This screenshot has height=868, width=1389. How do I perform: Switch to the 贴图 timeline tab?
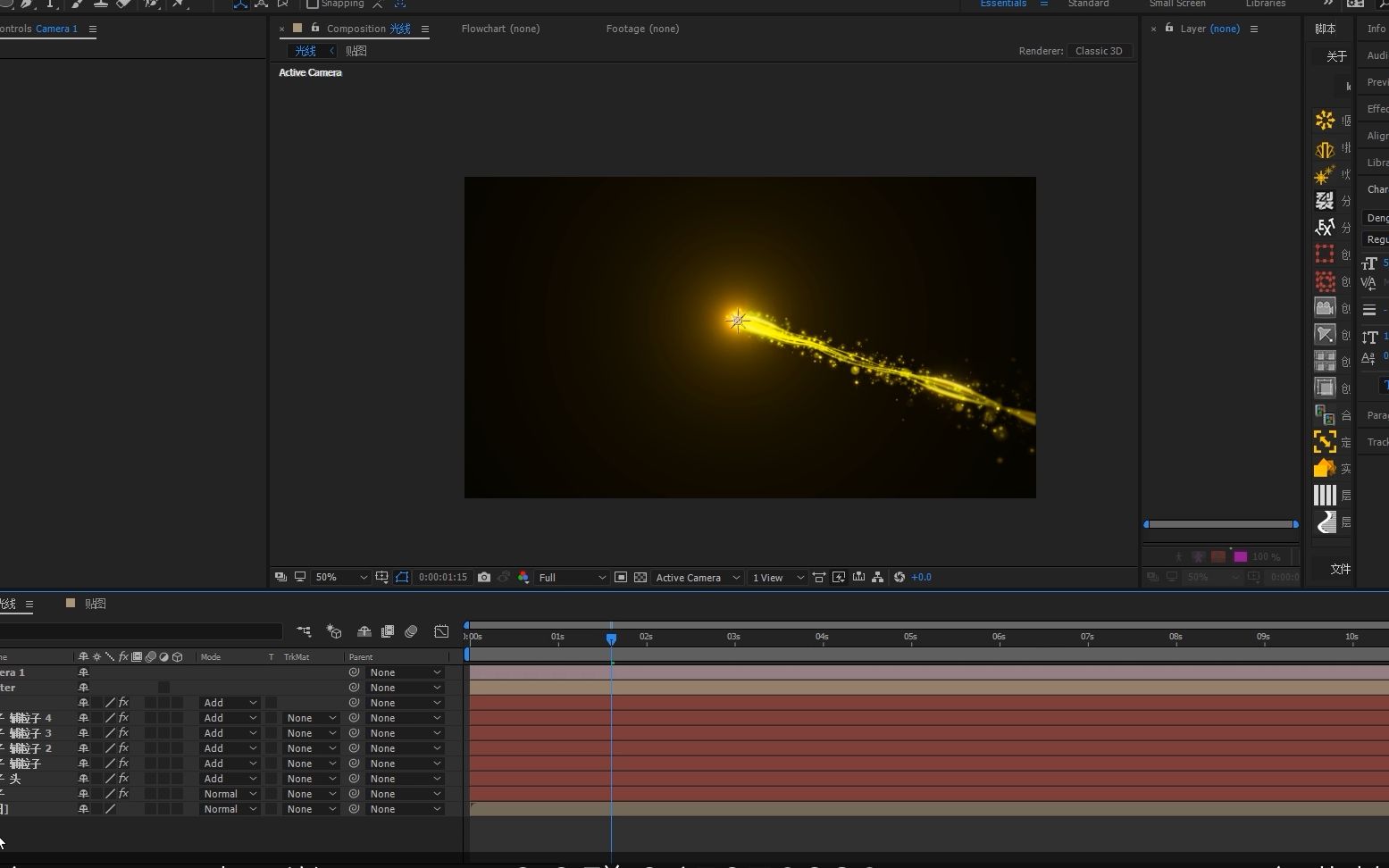[95, 604]
